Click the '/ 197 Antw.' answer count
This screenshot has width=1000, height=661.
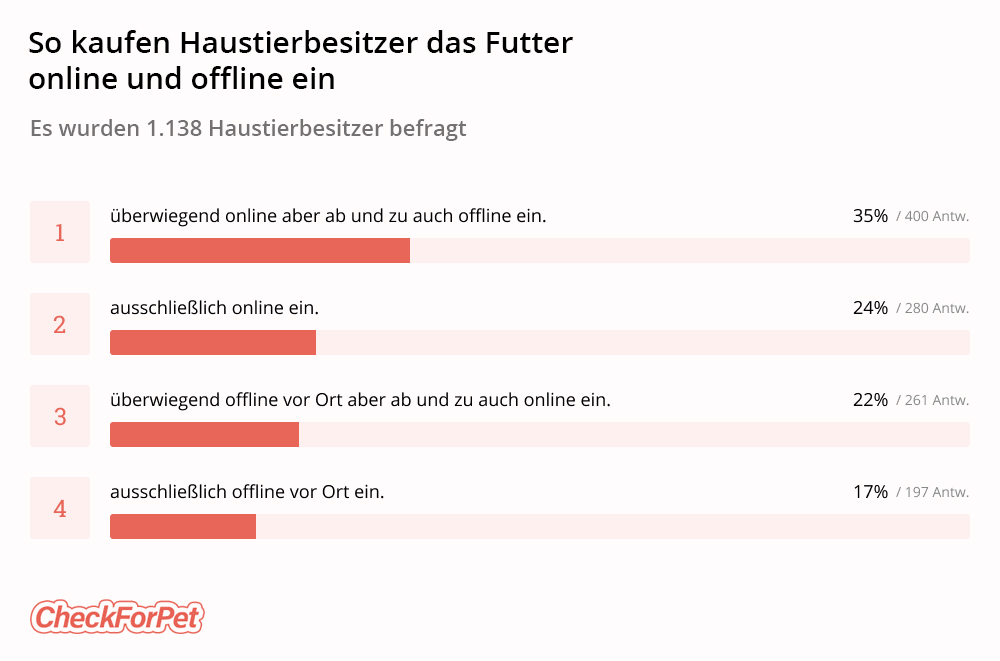pos(933,492)
